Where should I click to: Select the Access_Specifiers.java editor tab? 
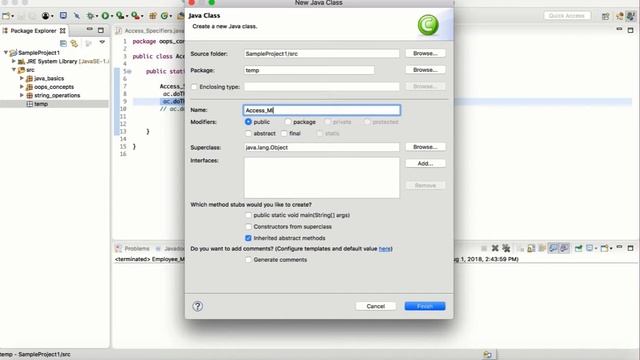(x=150, y=31)
